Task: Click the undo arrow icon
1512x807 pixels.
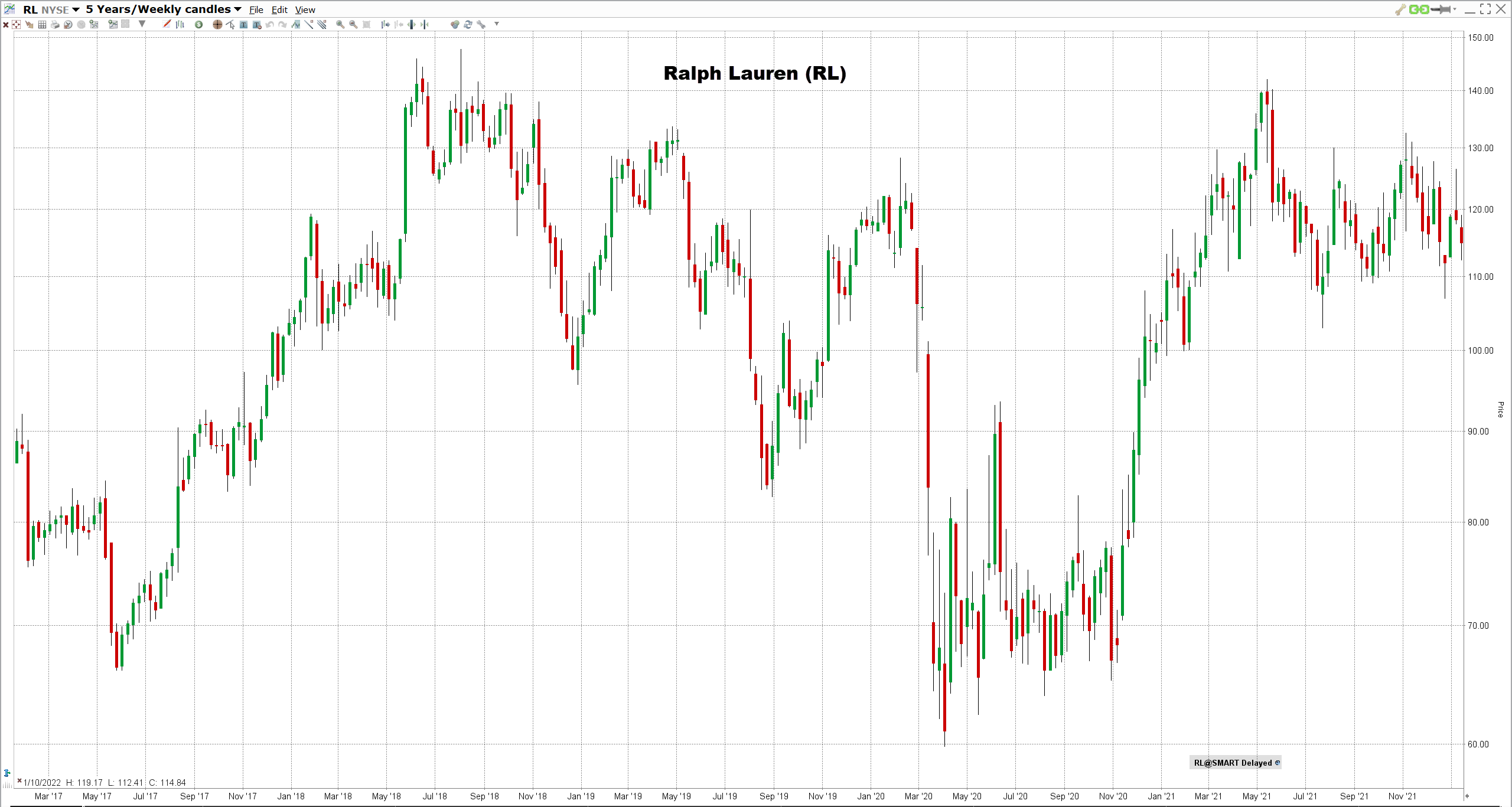Action: pyautogui.click(x=270, y=25)
